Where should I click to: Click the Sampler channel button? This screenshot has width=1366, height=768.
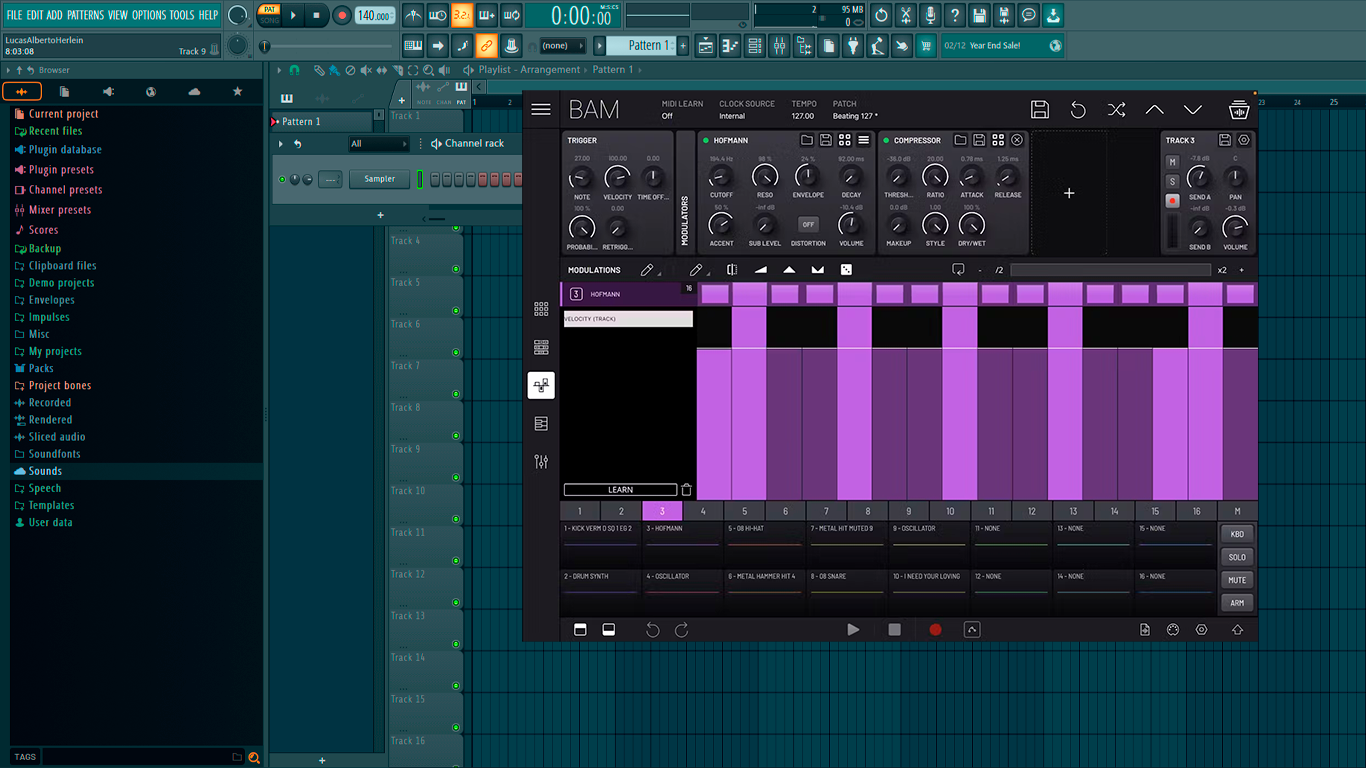[x=379, y=179]
